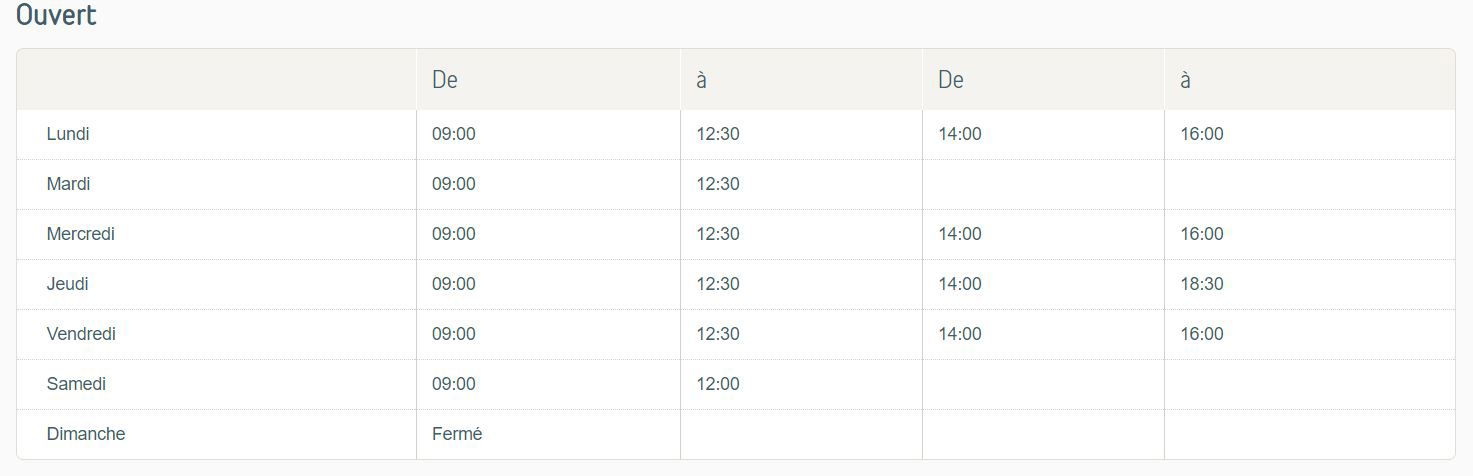Screen dimensions: 1473x476
Task: Select the Dimanche row label
Action: (86, 434)
